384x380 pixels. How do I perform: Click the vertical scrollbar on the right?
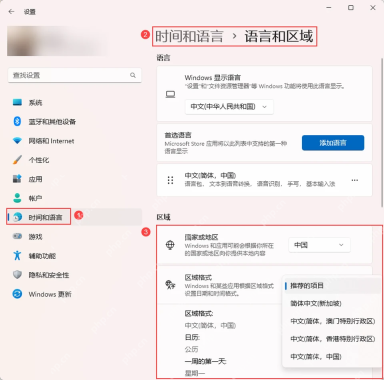(x=382, y=133)
